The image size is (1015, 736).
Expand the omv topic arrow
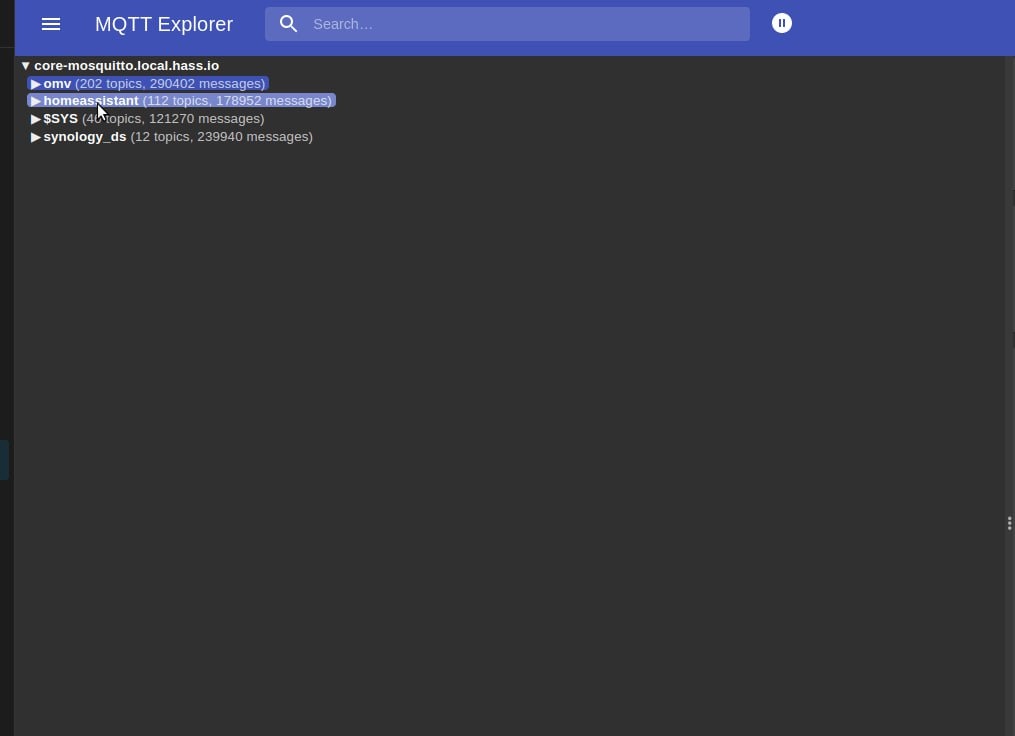click(x=36, y=84)
